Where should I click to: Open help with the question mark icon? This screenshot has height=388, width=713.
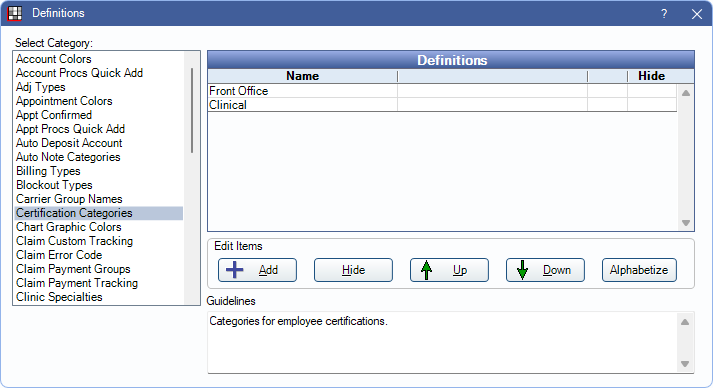[664, 14]
